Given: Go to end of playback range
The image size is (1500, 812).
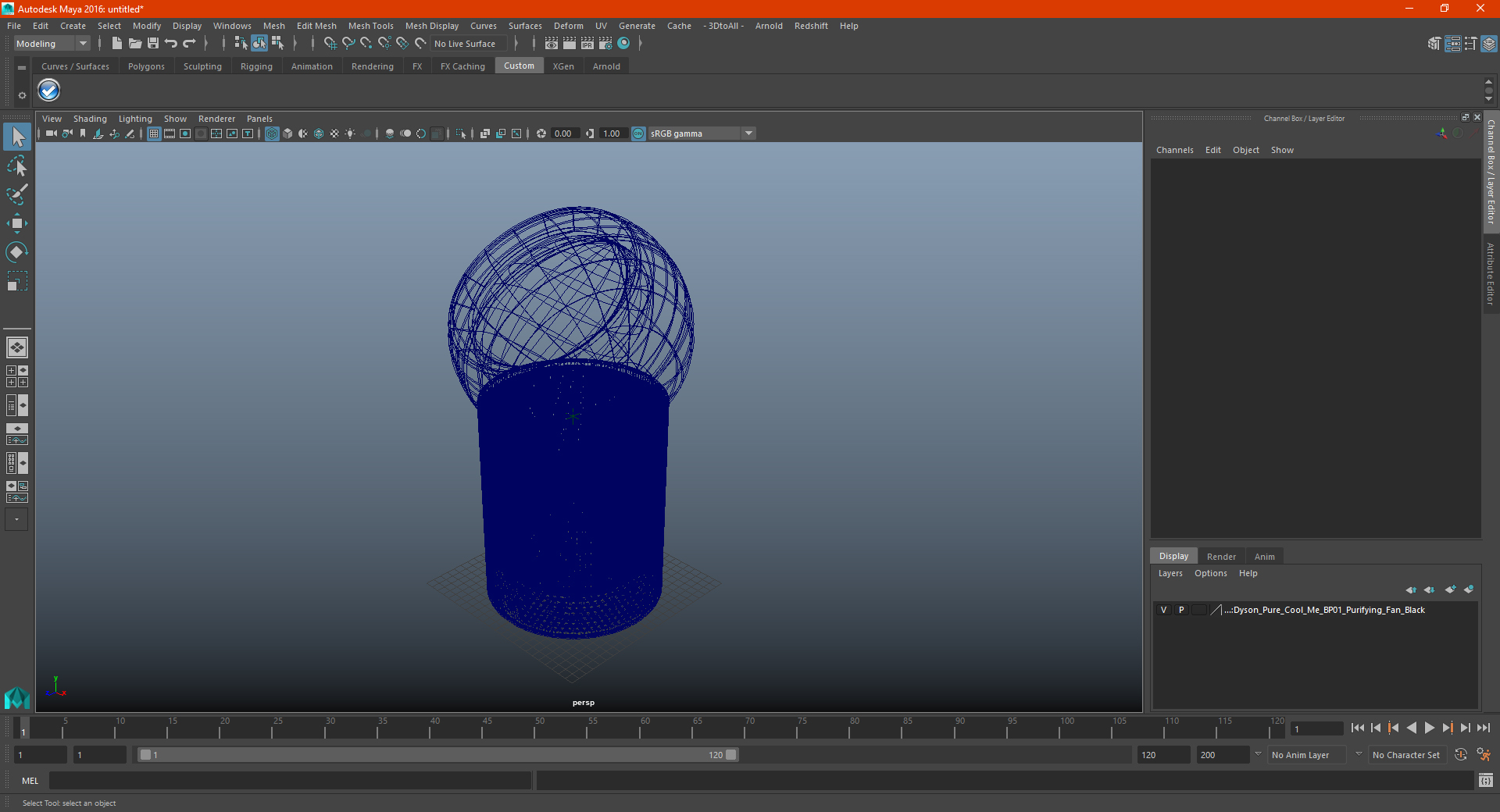Looking at the screenshot, I should point(1483,728).
